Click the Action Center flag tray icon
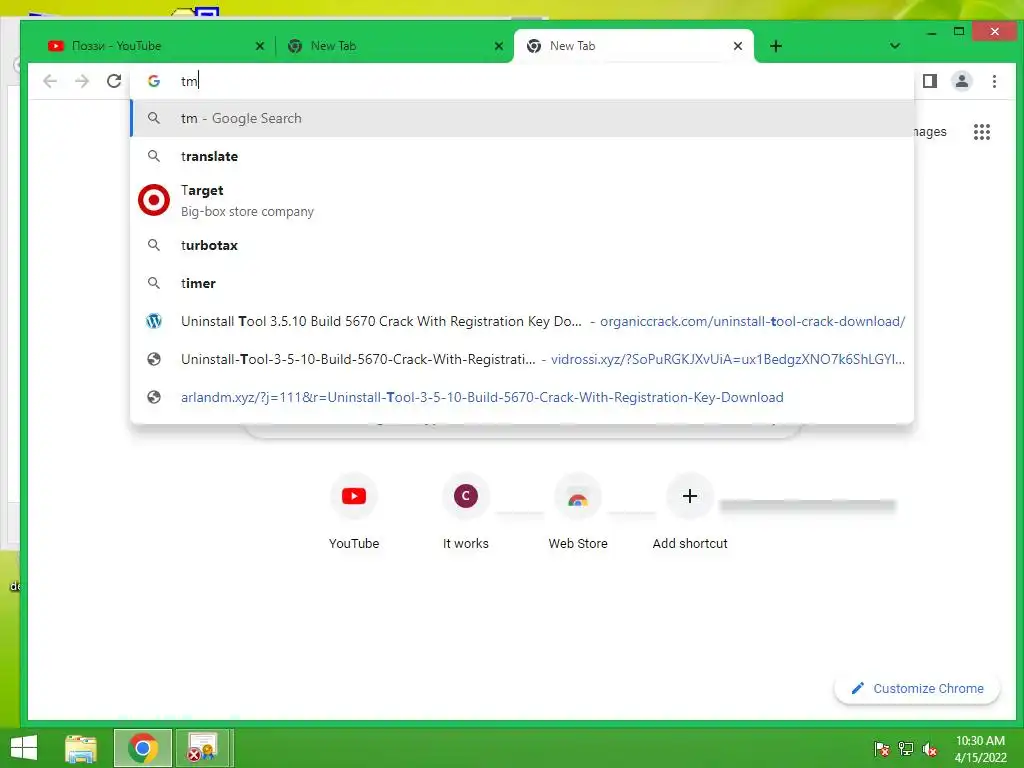 point(881,749)
